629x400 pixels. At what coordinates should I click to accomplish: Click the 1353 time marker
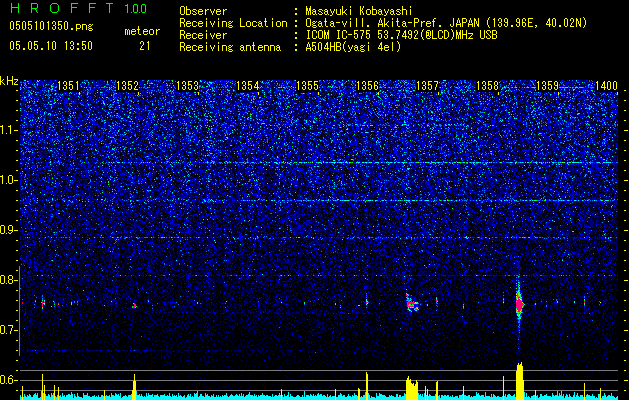[x=187, y=85]
